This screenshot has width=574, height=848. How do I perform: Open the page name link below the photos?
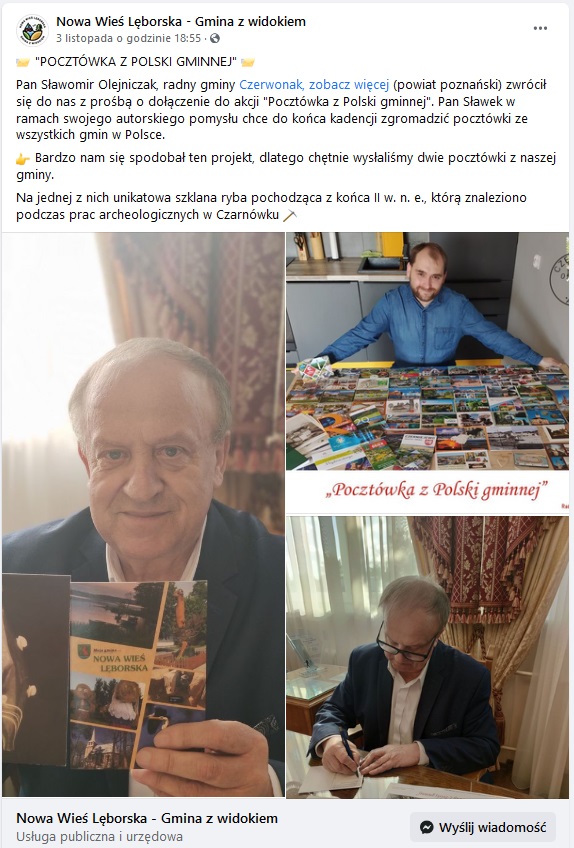point(147,818)
